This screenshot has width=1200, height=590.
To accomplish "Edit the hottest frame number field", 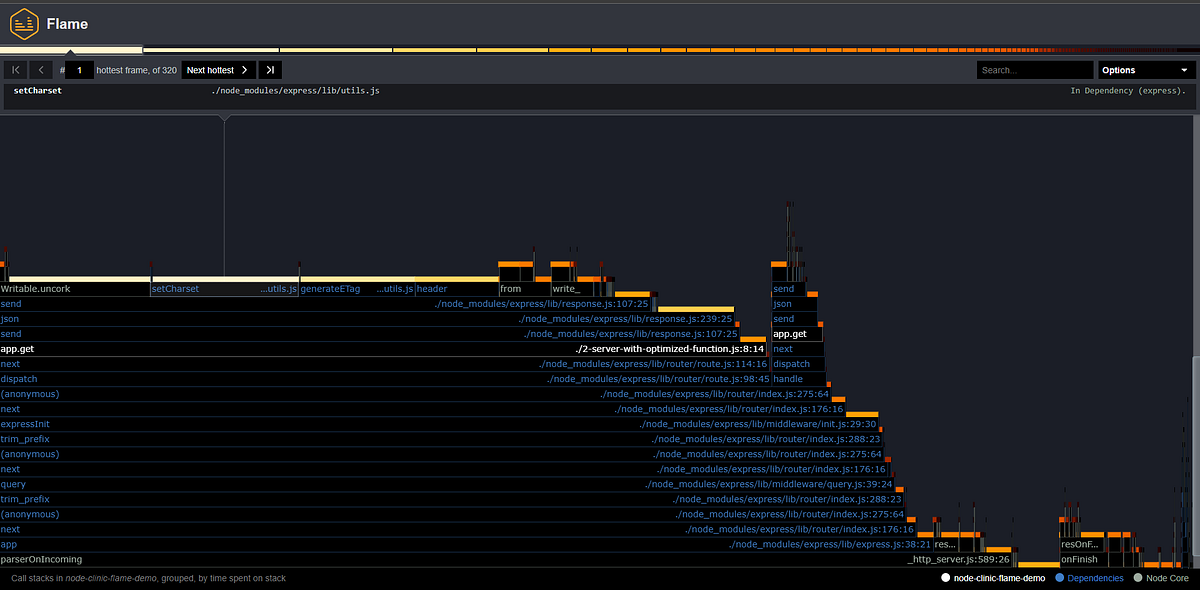I will coord(80,70).
